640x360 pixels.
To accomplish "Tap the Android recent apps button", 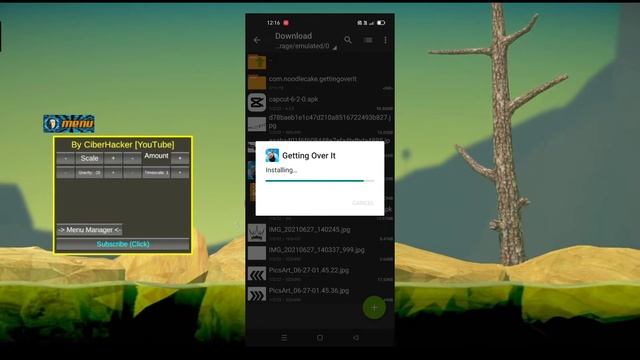I will click(284, 338).
